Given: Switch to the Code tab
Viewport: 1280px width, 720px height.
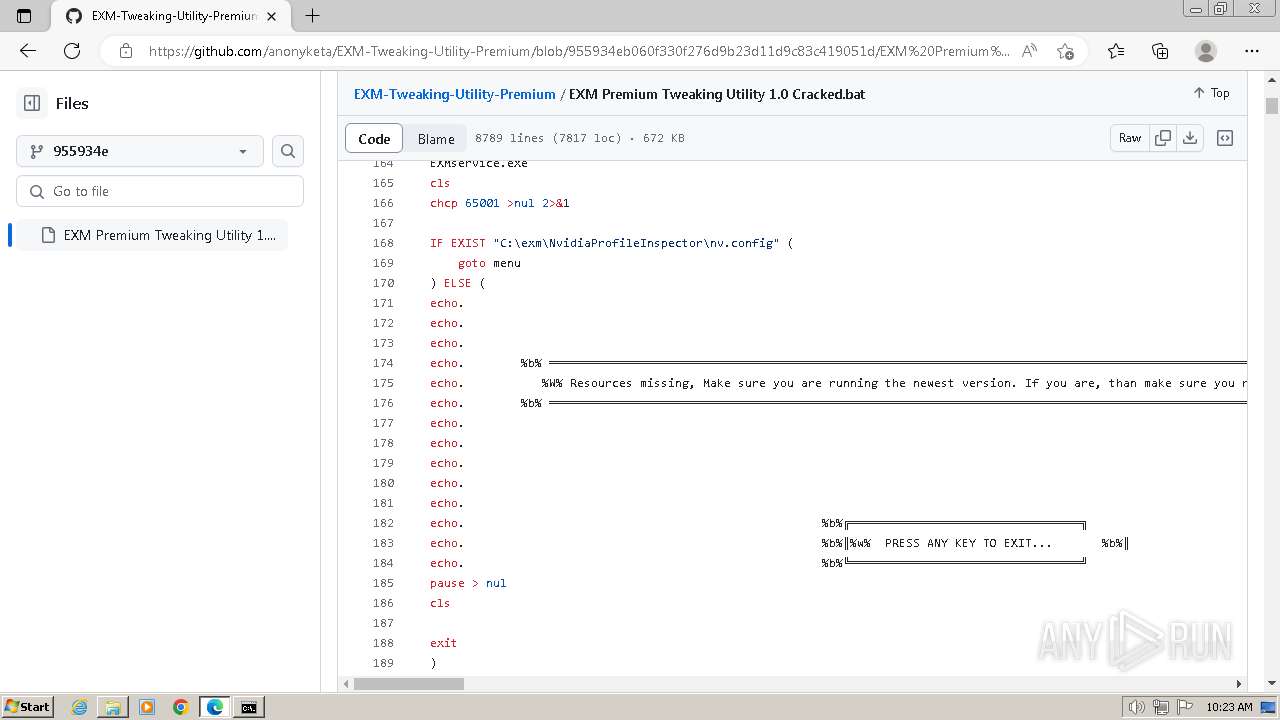Looking at the screenshot, I should tap(374, 138).
